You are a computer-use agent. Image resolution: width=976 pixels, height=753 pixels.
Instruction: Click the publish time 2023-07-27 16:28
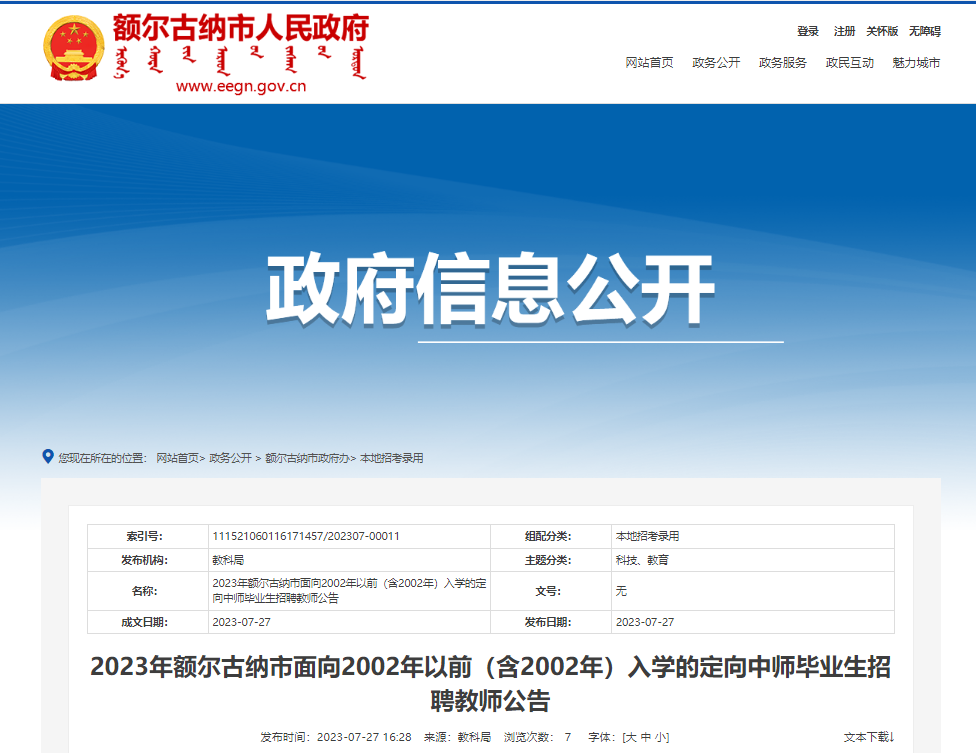[364, 737]
